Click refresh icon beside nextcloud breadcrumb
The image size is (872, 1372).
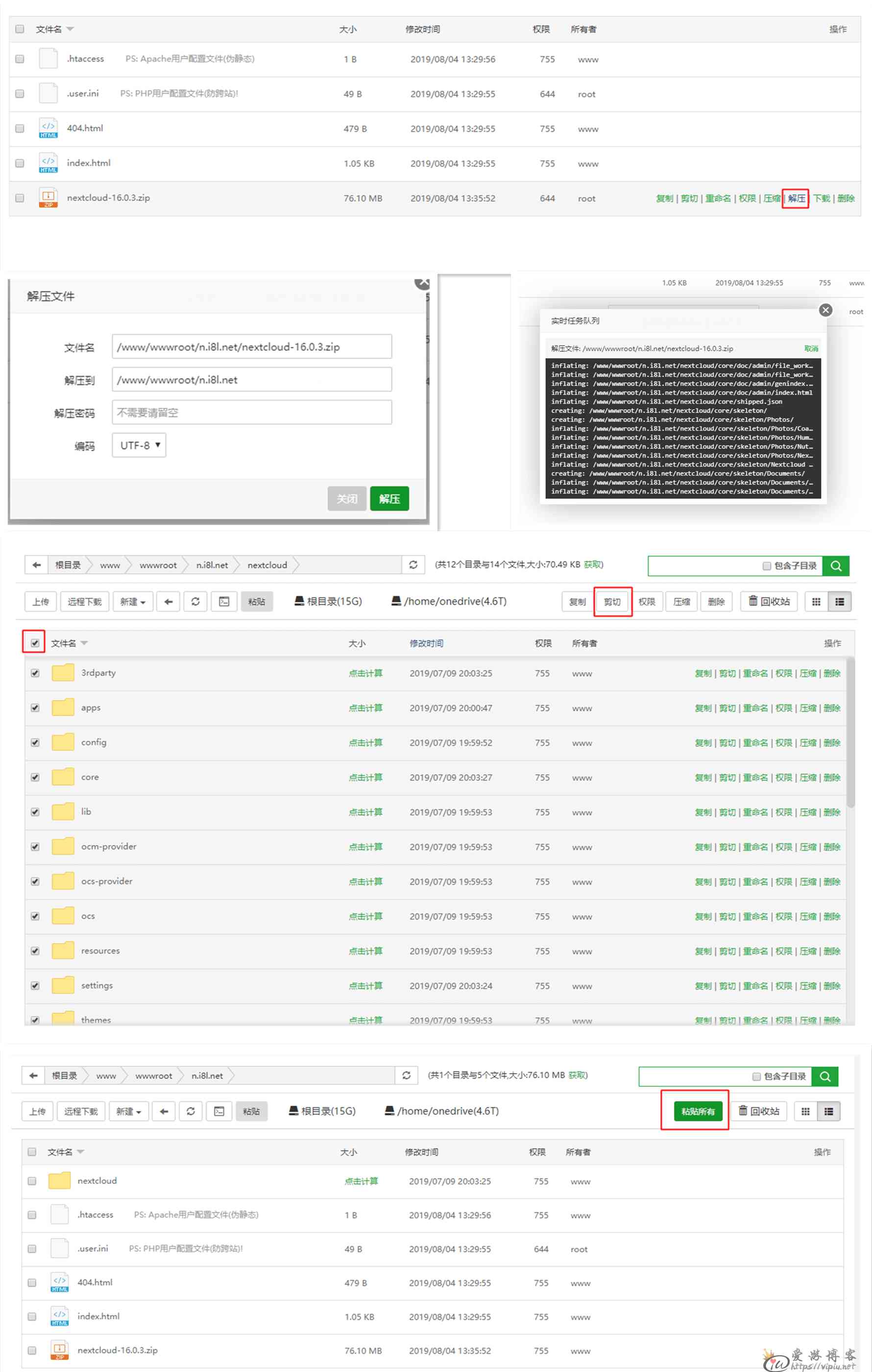(413, 564)
